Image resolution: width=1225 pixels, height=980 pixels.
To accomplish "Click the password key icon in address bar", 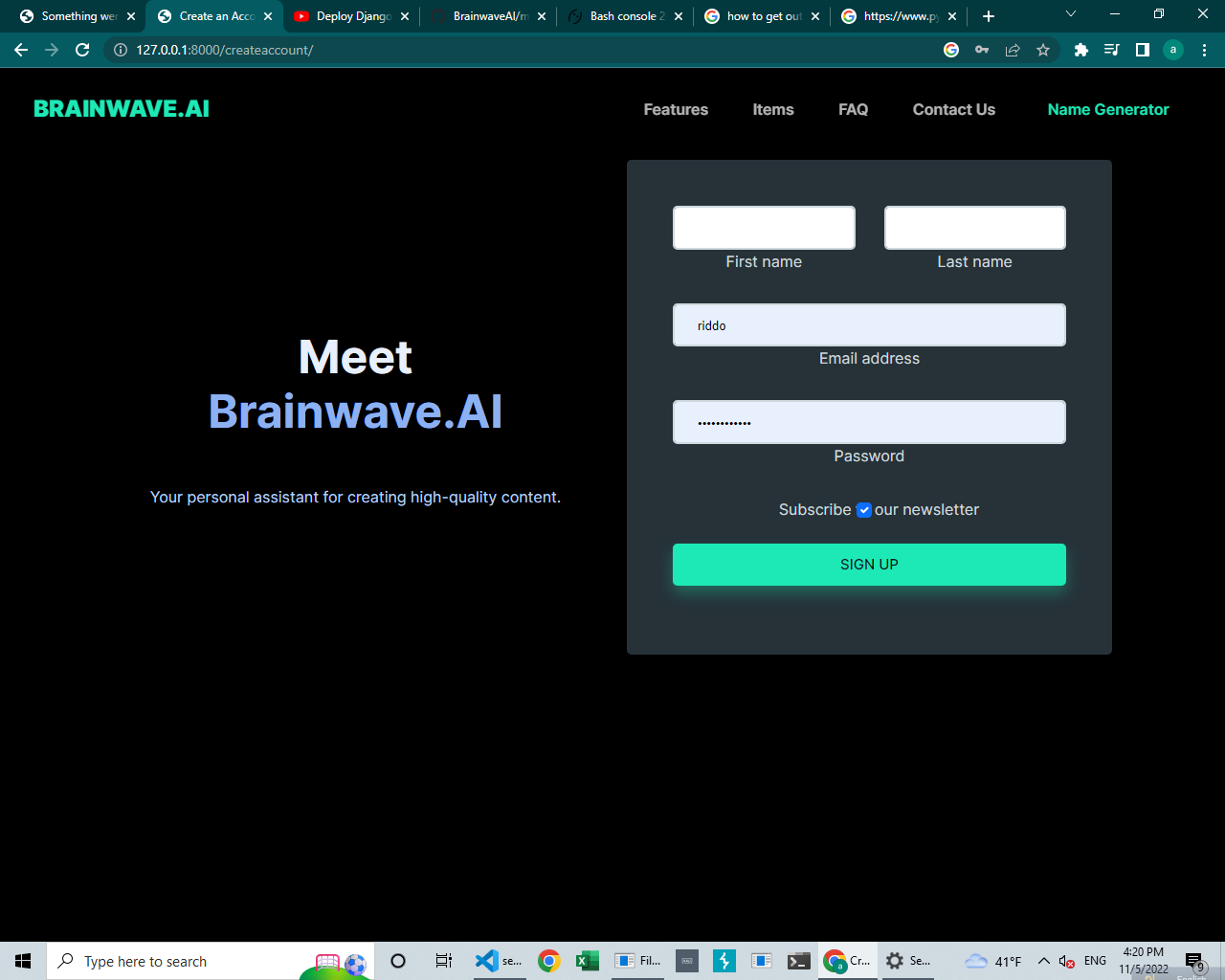I will 983,50.
